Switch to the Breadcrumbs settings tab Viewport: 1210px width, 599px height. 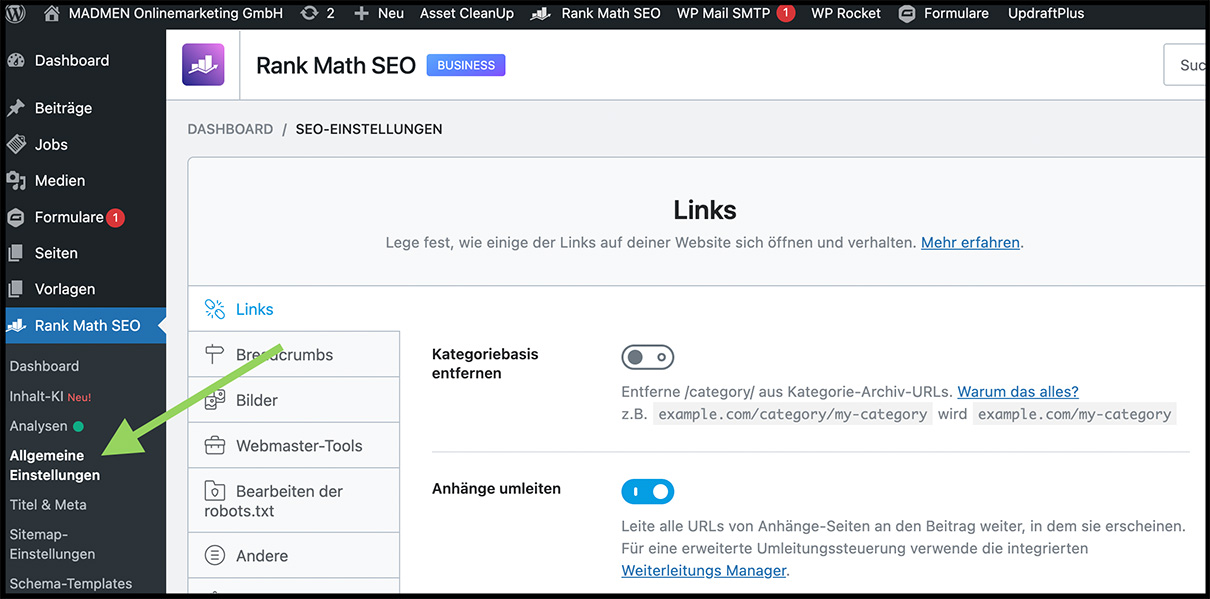point(294,355)
